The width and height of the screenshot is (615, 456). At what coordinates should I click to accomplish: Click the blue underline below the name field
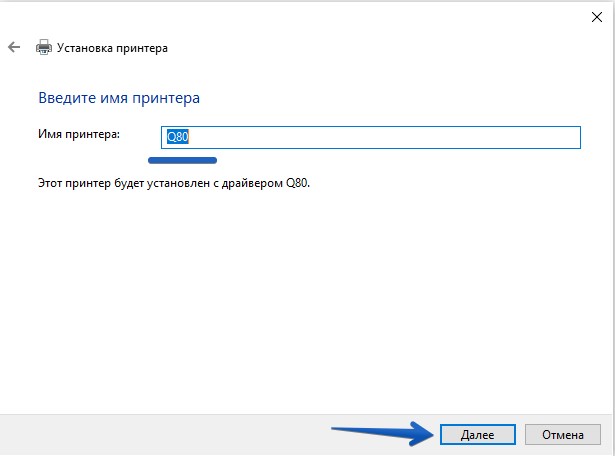coord(183,157)
